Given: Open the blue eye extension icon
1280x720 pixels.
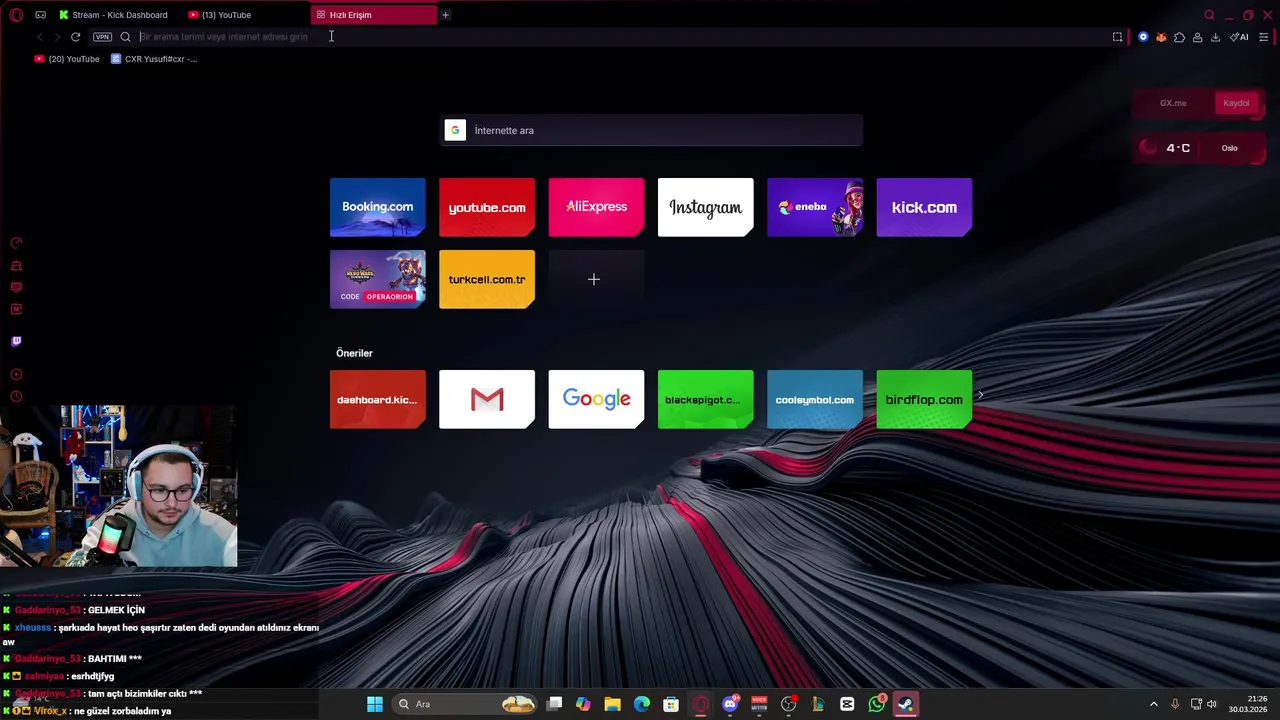Looking at the screenshot, I should [x=1143, y=37].
